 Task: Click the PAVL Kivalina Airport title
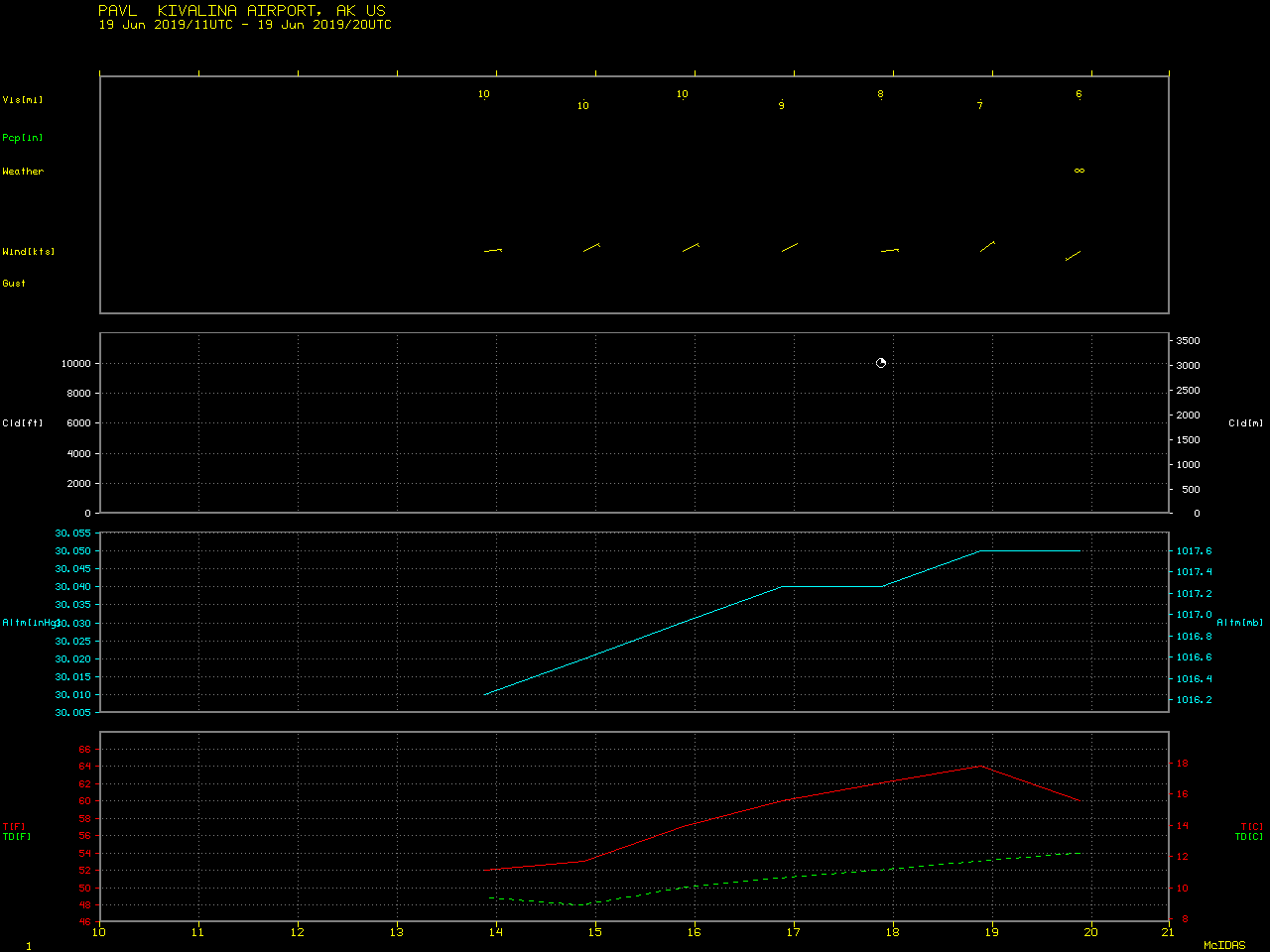(x=242, y=10)
